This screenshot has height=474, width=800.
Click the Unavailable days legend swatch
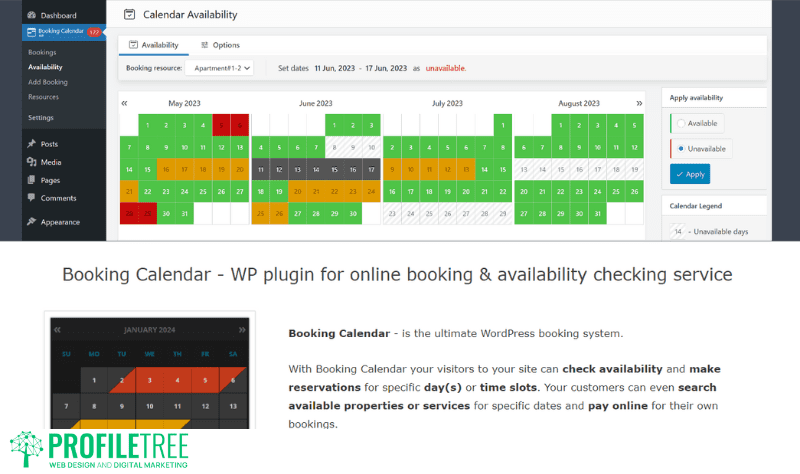(x=678, y=232)
